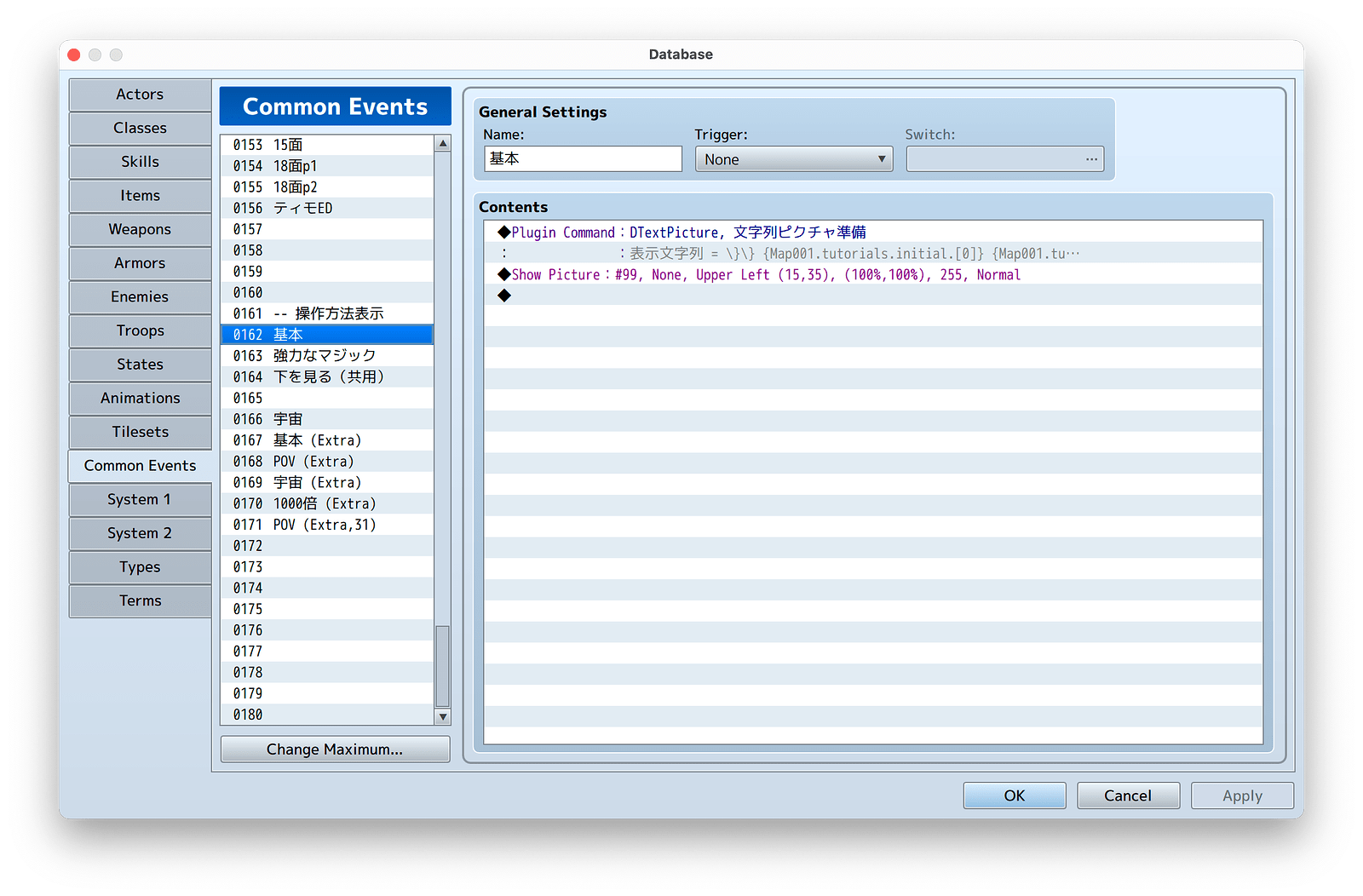The height and width of the screenshot is (896, 1363).
Task: Open the Trigger dropdown set to None
Action: [794, 159]
